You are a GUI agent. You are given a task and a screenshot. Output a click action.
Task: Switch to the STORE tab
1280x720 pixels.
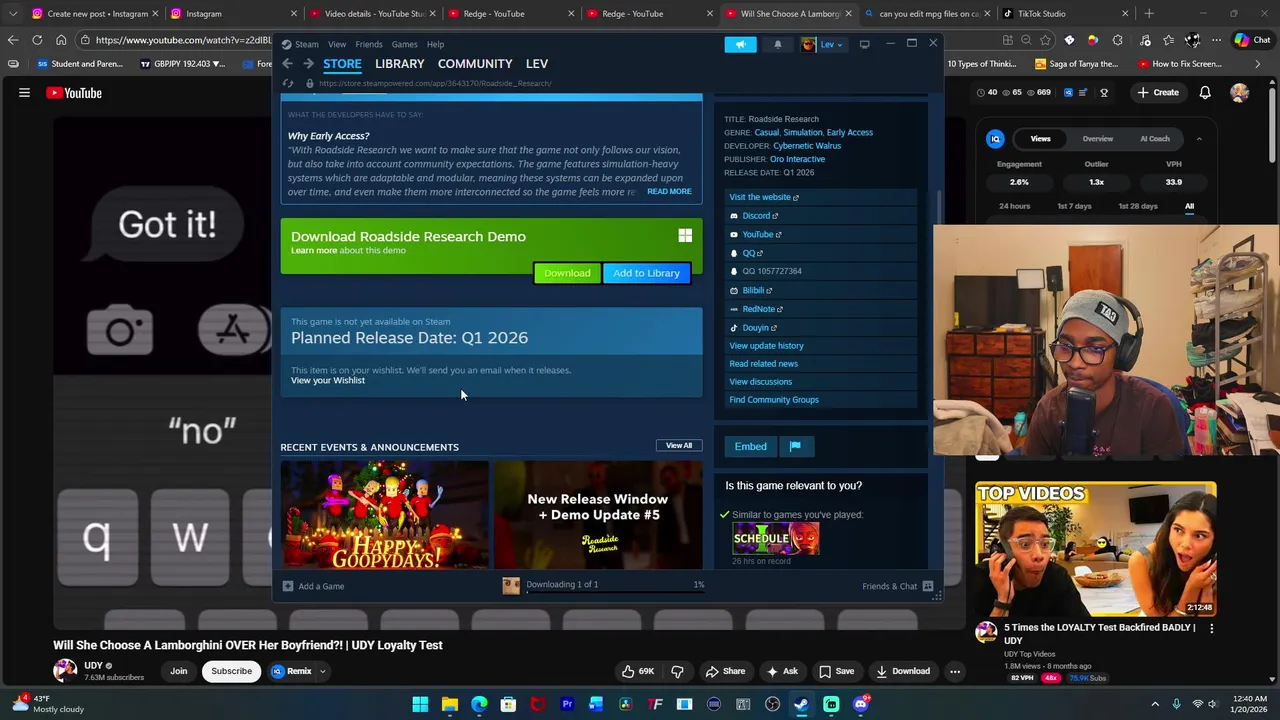point(342,64)
